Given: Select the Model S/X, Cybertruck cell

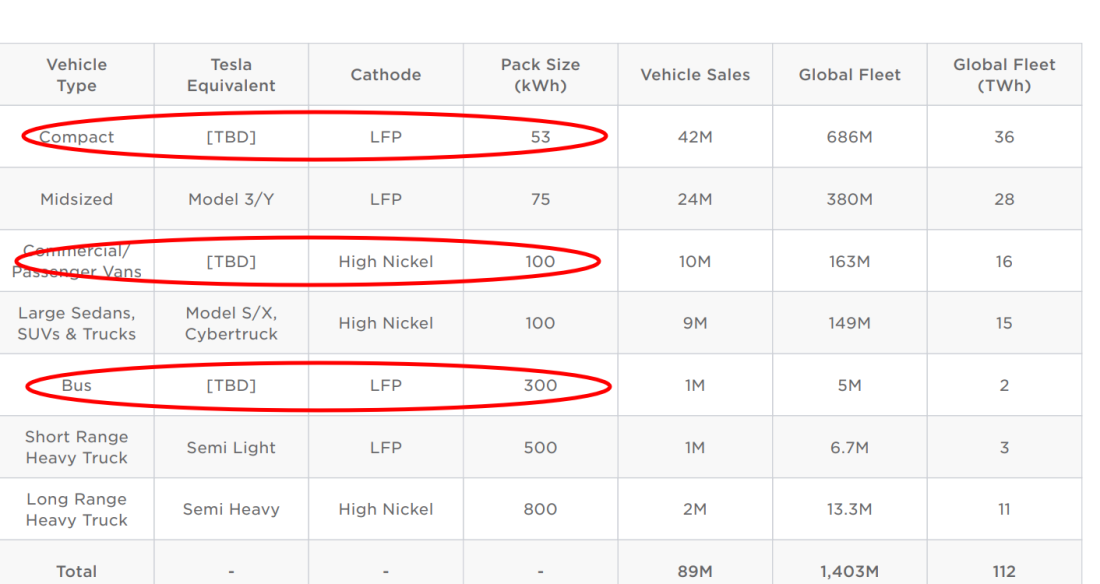Looking at the screenshot, I should click(231, 324).
